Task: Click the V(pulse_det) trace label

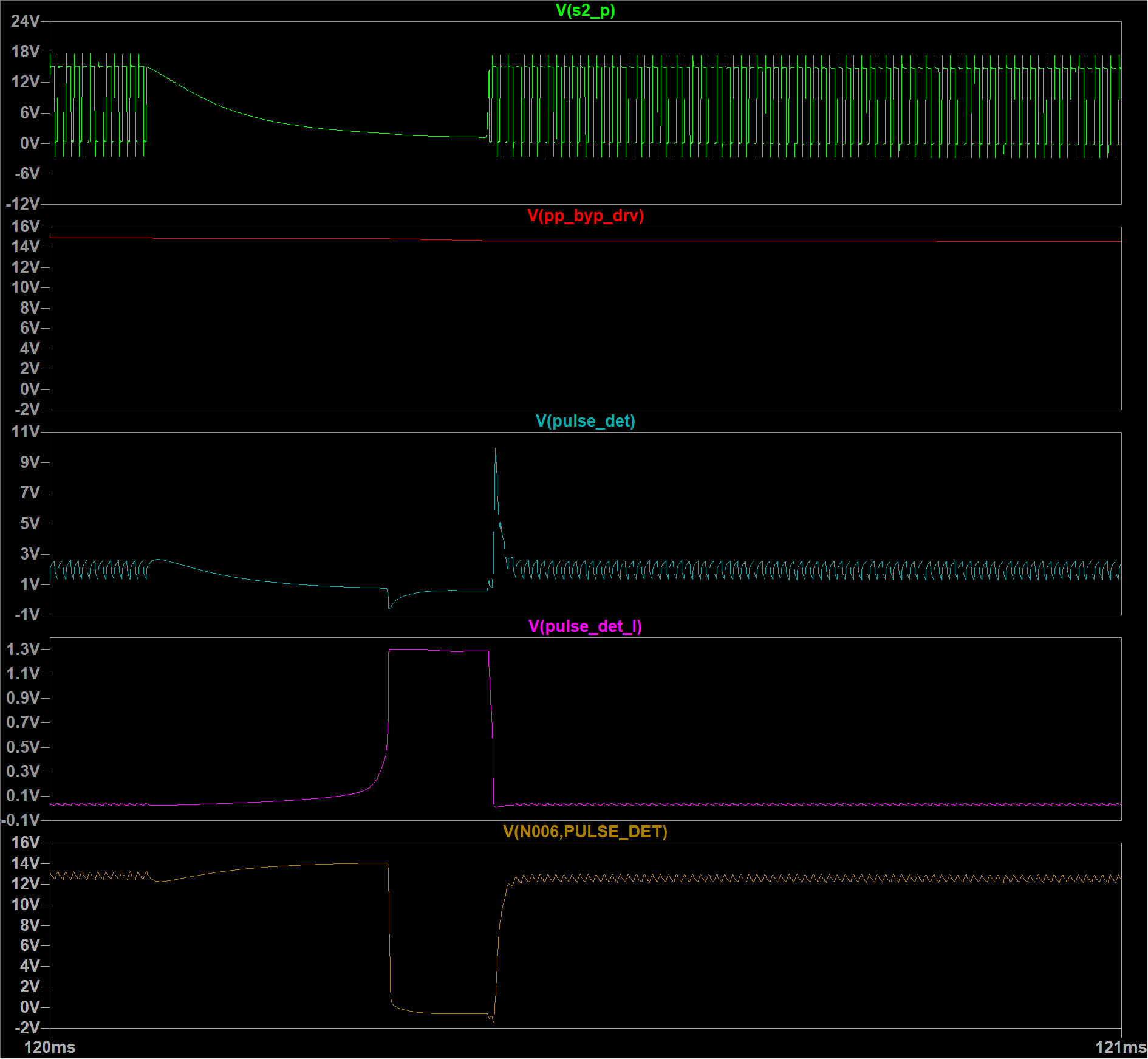Action: (x=586, y=421)
